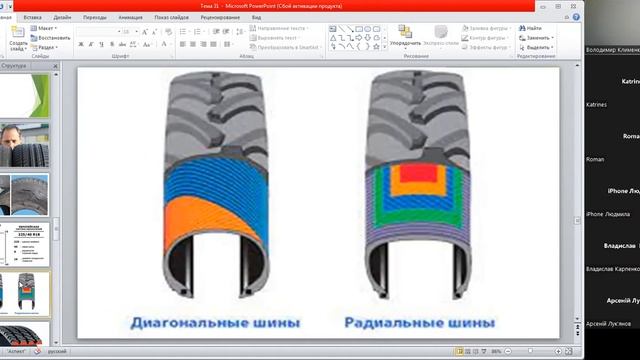Image resolution: width=640 pixels, height=360 pixels.
Task: Select the triangle shape
Action: pyautogui.click(x=333, y=38)
